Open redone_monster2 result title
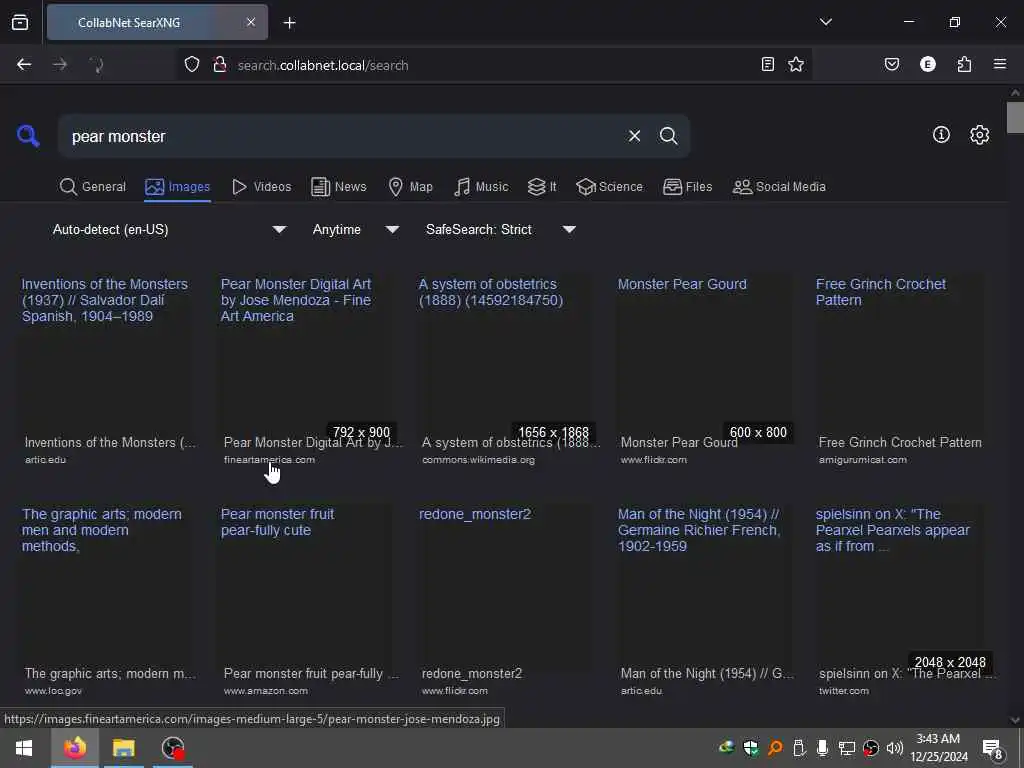The height and width of the screenshot is (768, 1024). click(x=475, y=514)
